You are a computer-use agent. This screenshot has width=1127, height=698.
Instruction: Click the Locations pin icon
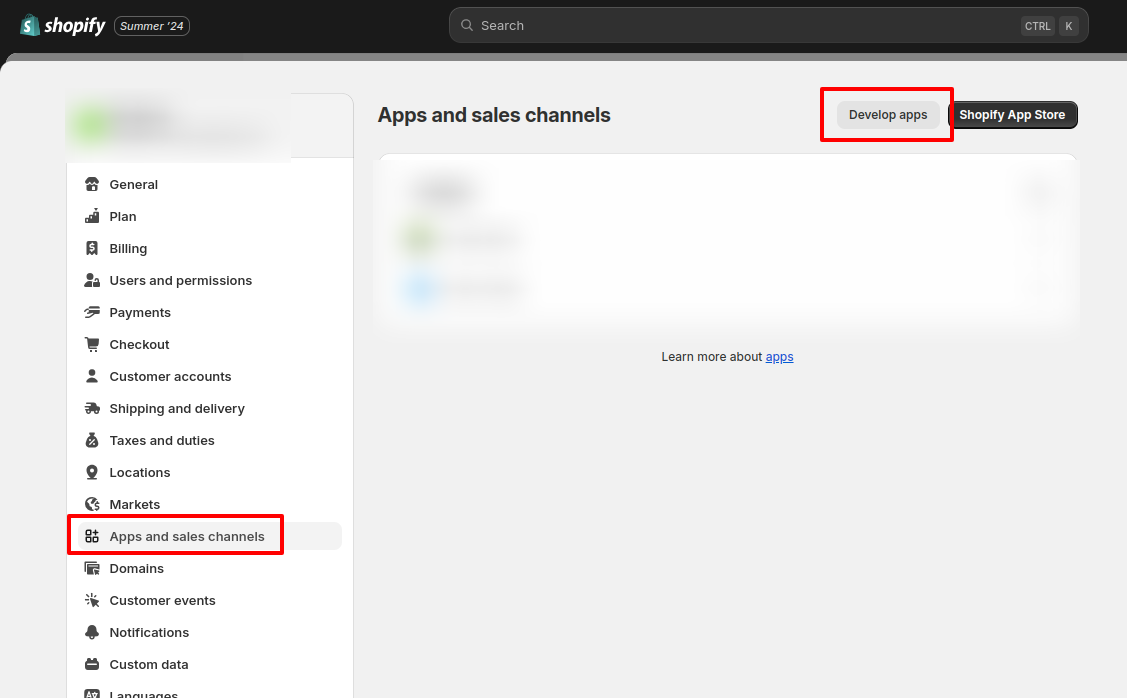click(x=92, y=472)
